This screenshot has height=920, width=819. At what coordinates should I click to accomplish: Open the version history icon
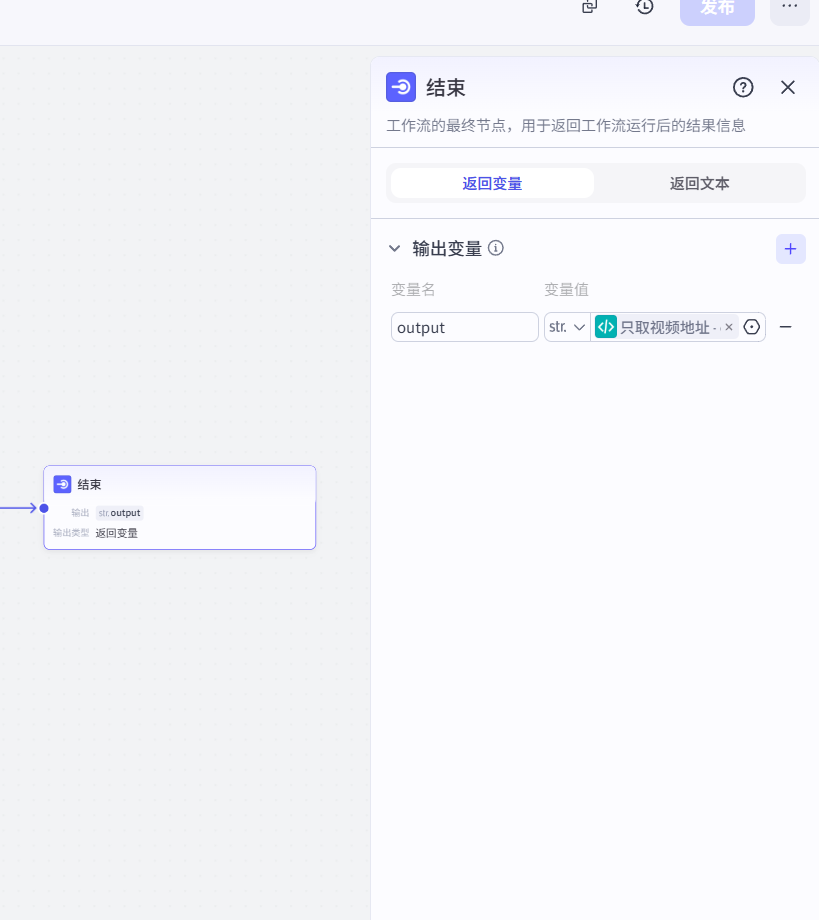644,7
